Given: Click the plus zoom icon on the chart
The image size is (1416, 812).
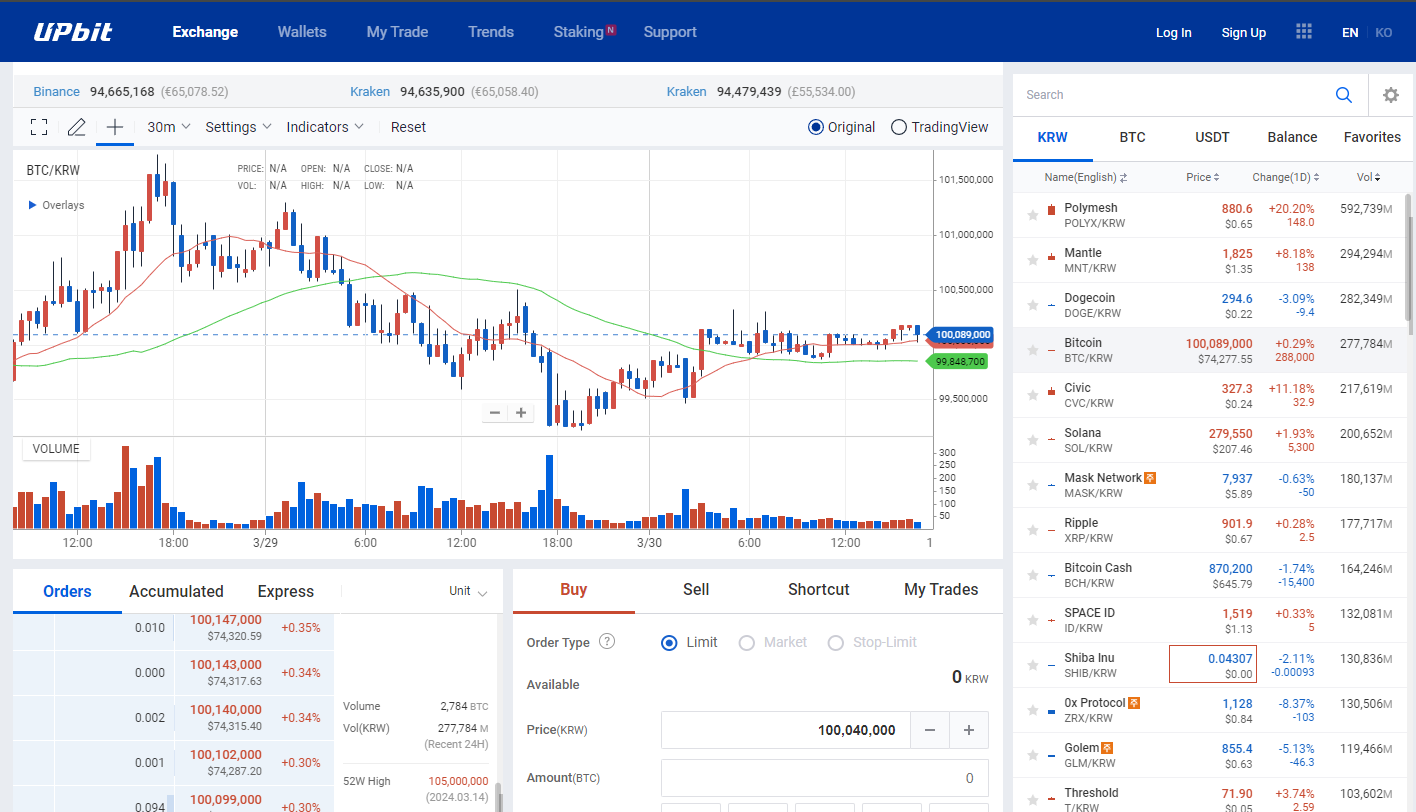Looking at the screenshot, I should tap(520, 412).
